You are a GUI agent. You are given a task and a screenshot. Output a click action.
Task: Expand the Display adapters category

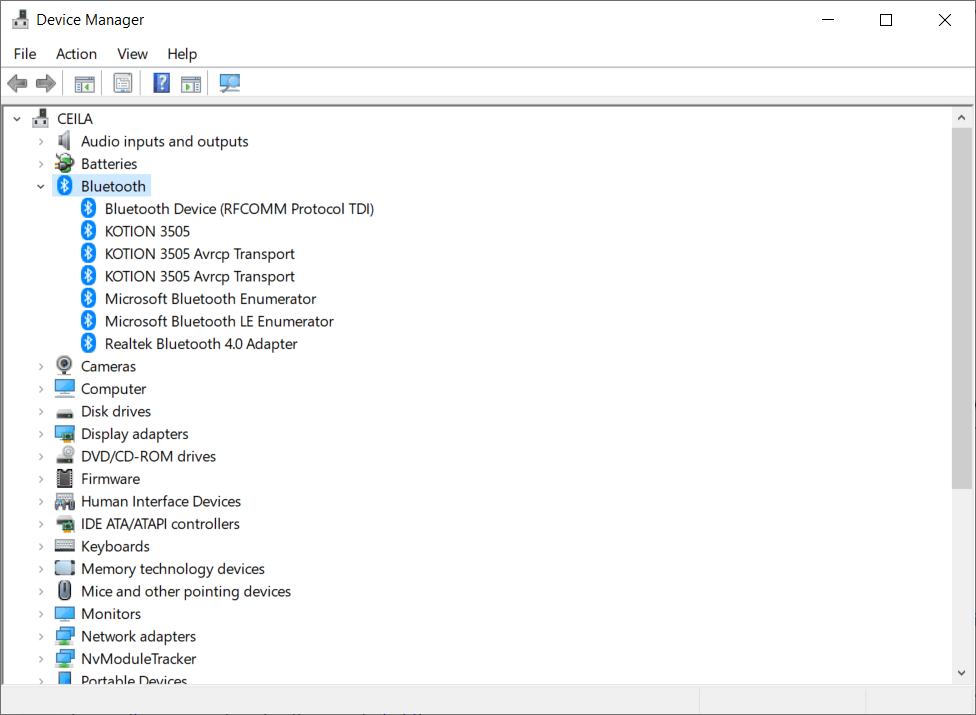41,434
